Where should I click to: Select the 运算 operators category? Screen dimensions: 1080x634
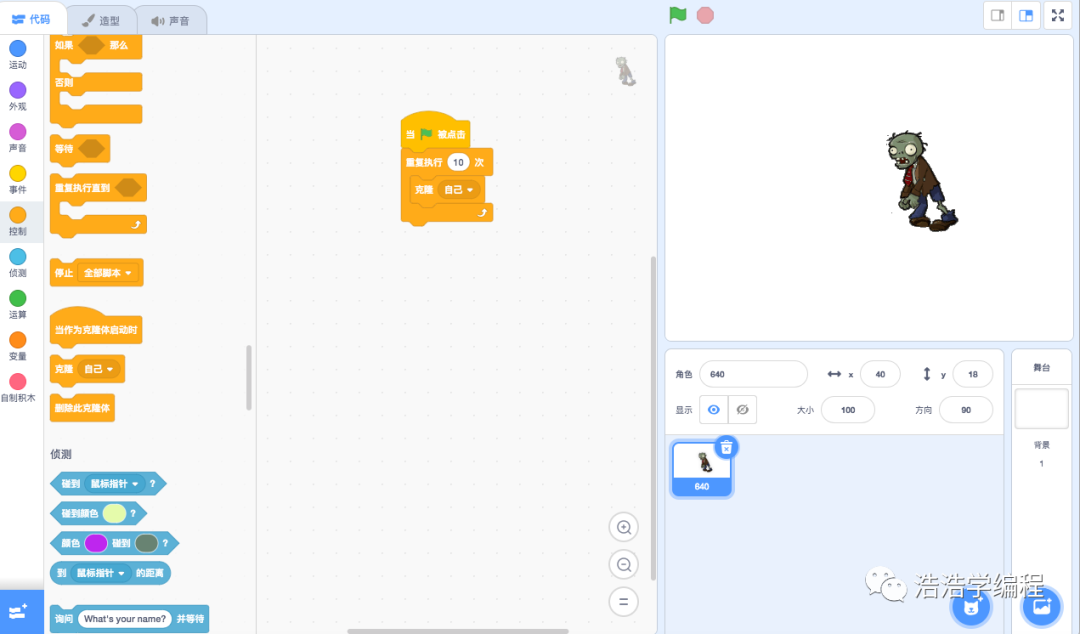pyautogui.click(x=18, y=305)
